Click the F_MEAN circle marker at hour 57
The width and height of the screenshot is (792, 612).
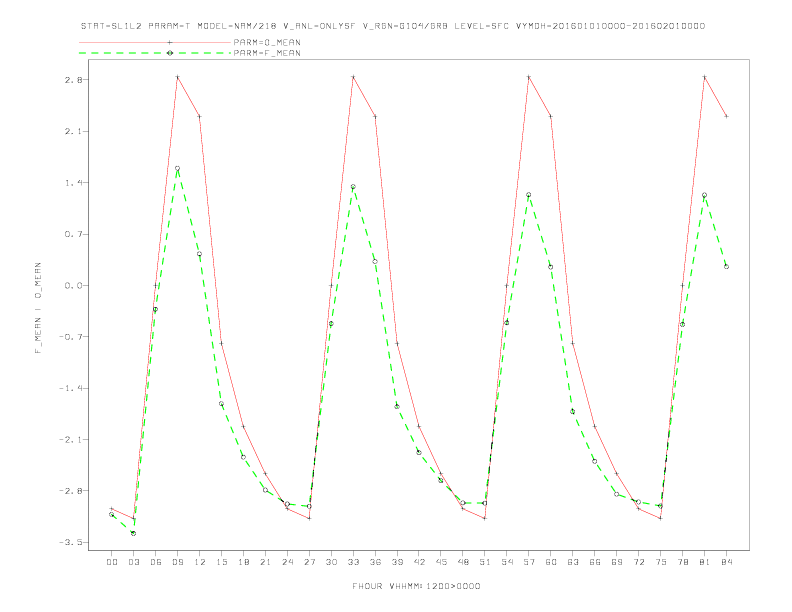click(529, 195)
